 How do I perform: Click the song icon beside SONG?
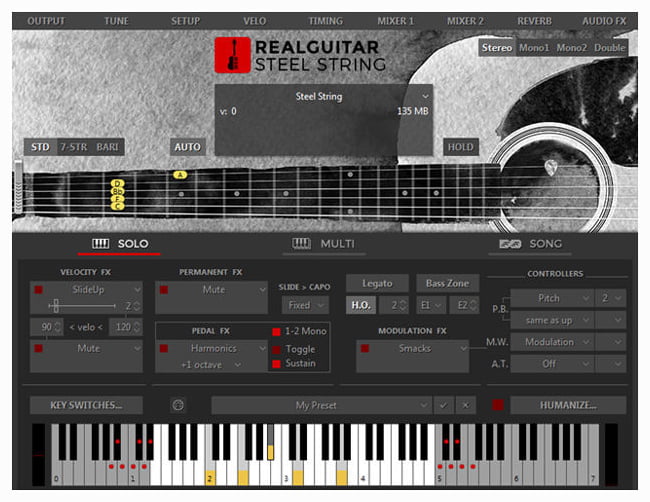510,244
